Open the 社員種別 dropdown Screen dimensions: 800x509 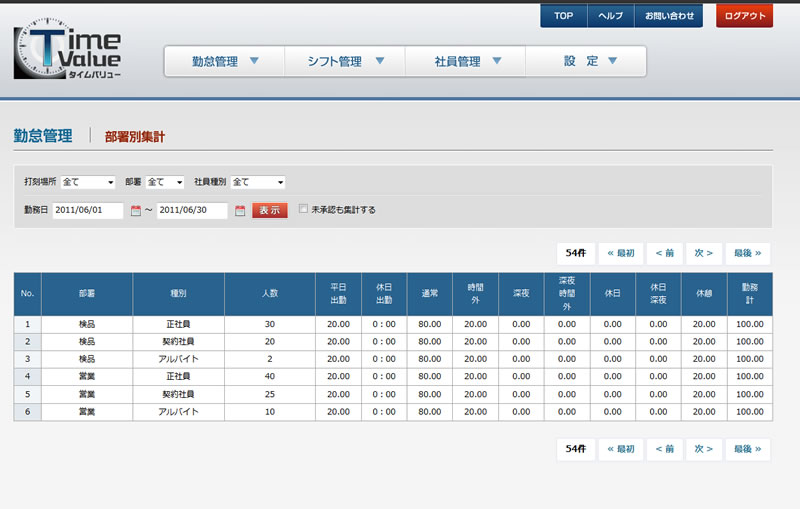(x=258, y=182)
